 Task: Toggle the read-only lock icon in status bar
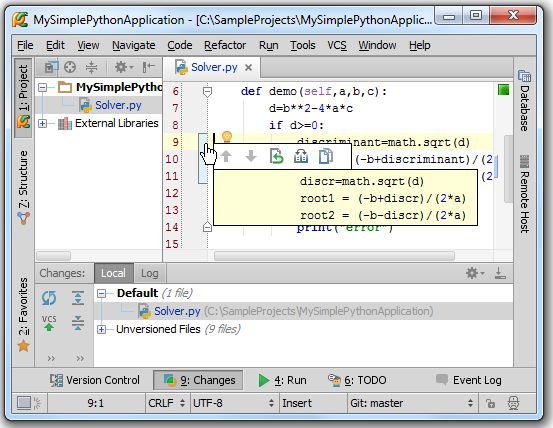coord(490,403)
